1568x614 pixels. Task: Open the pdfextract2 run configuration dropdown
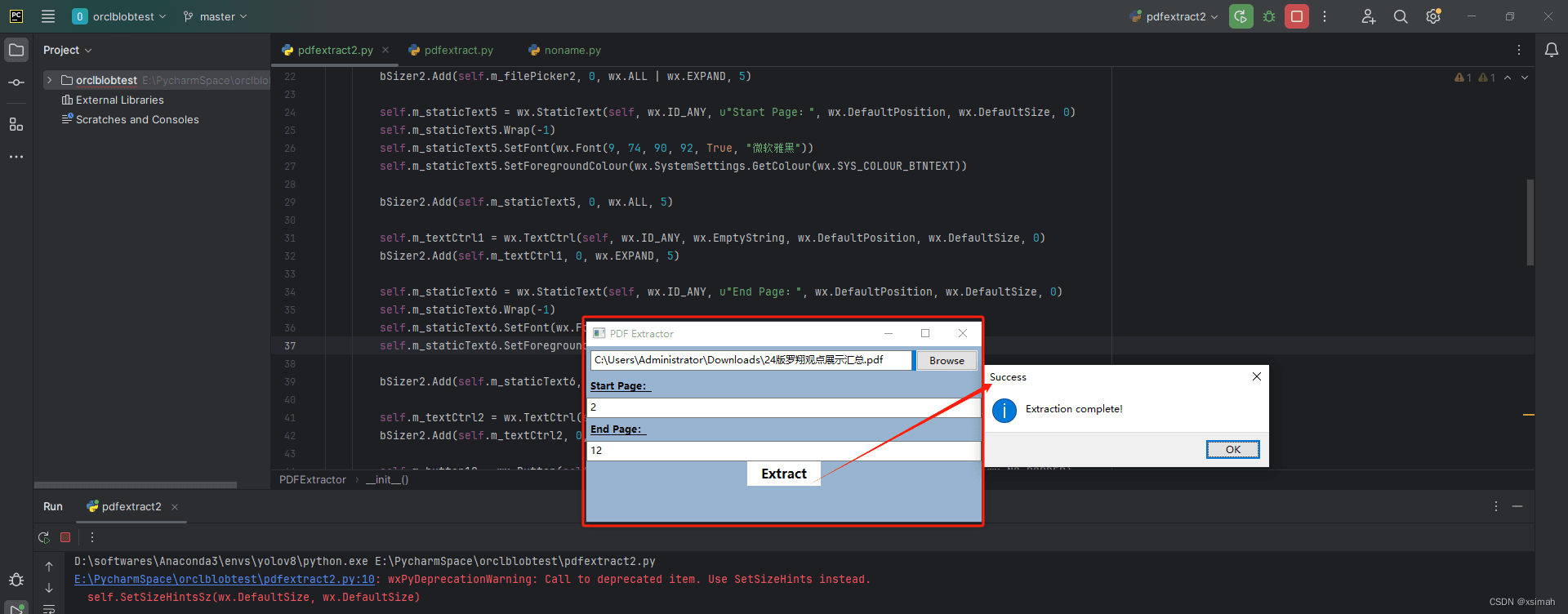click(x=1175, y=16)
